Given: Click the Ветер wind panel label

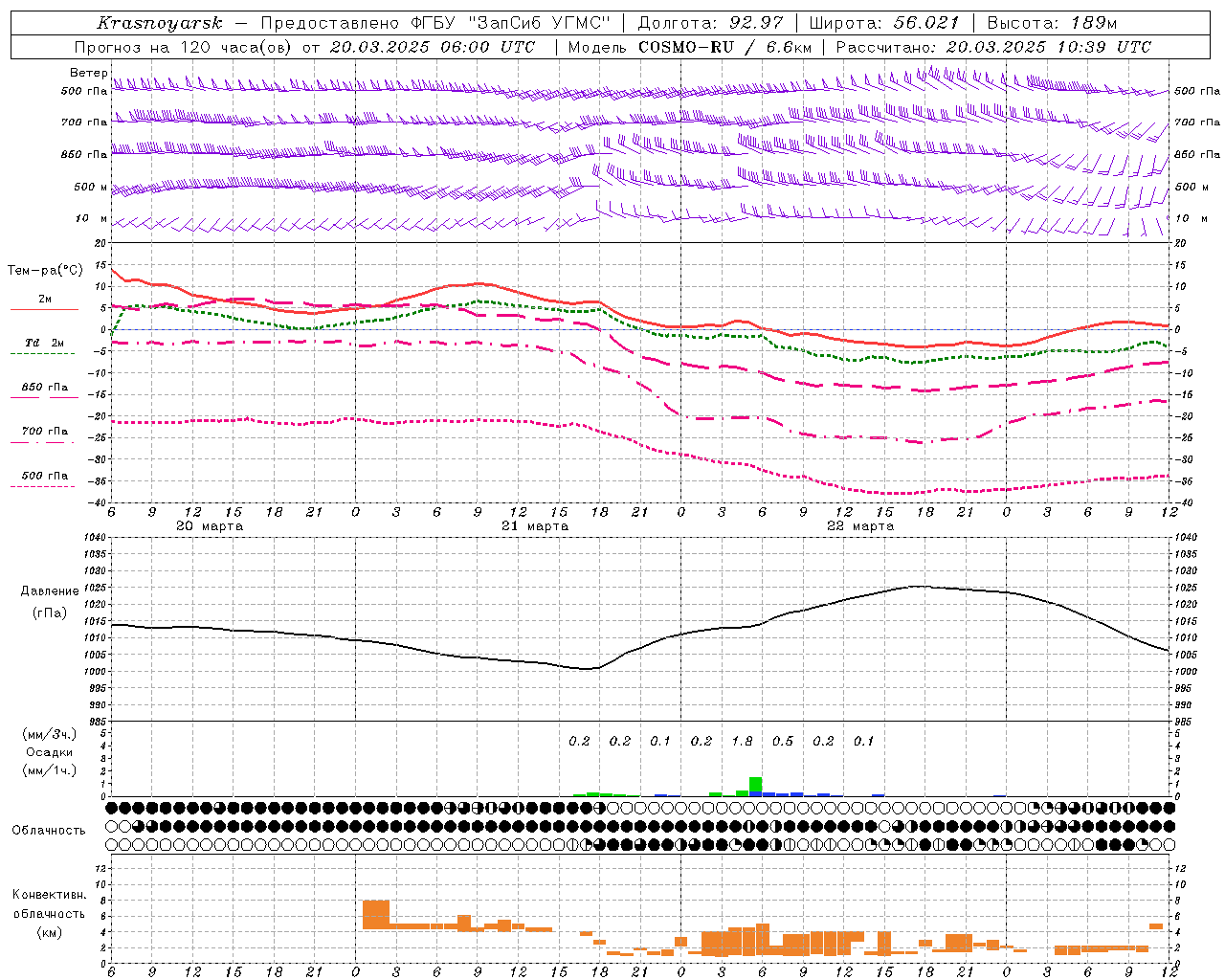Looking at the screenshot, I should 88,73.
